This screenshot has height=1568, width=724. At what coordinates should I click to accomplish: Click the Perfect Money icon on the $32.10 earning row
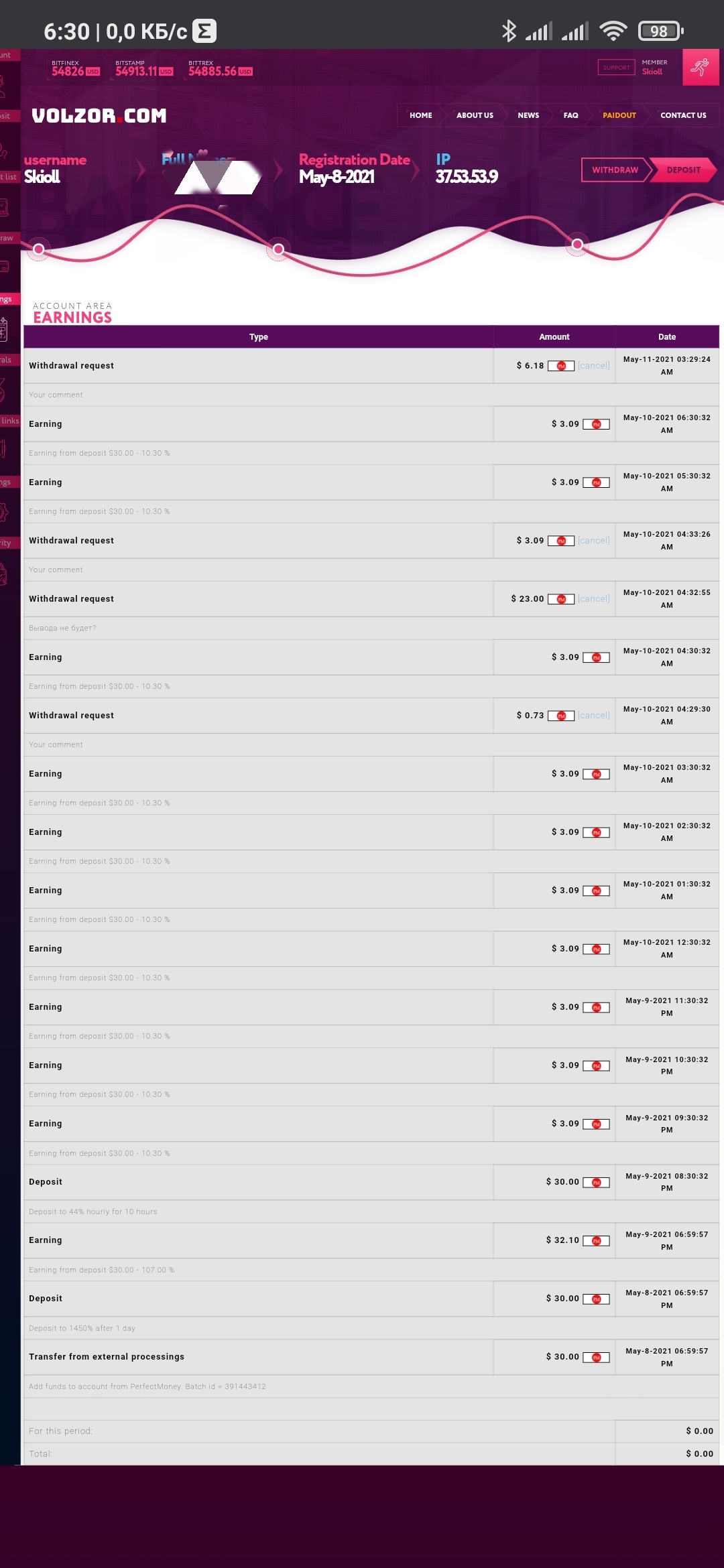pos(596,1241)
